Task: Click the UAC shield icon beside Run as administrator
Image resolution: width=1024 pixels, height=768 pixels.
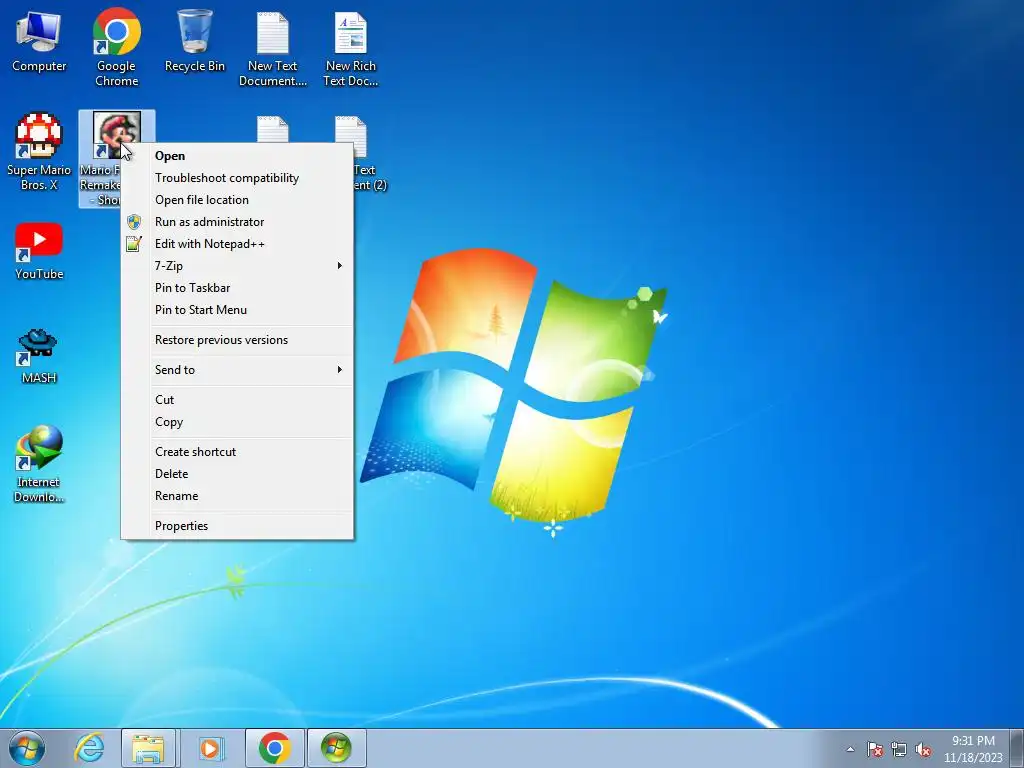Action: [x=134, y=222]
